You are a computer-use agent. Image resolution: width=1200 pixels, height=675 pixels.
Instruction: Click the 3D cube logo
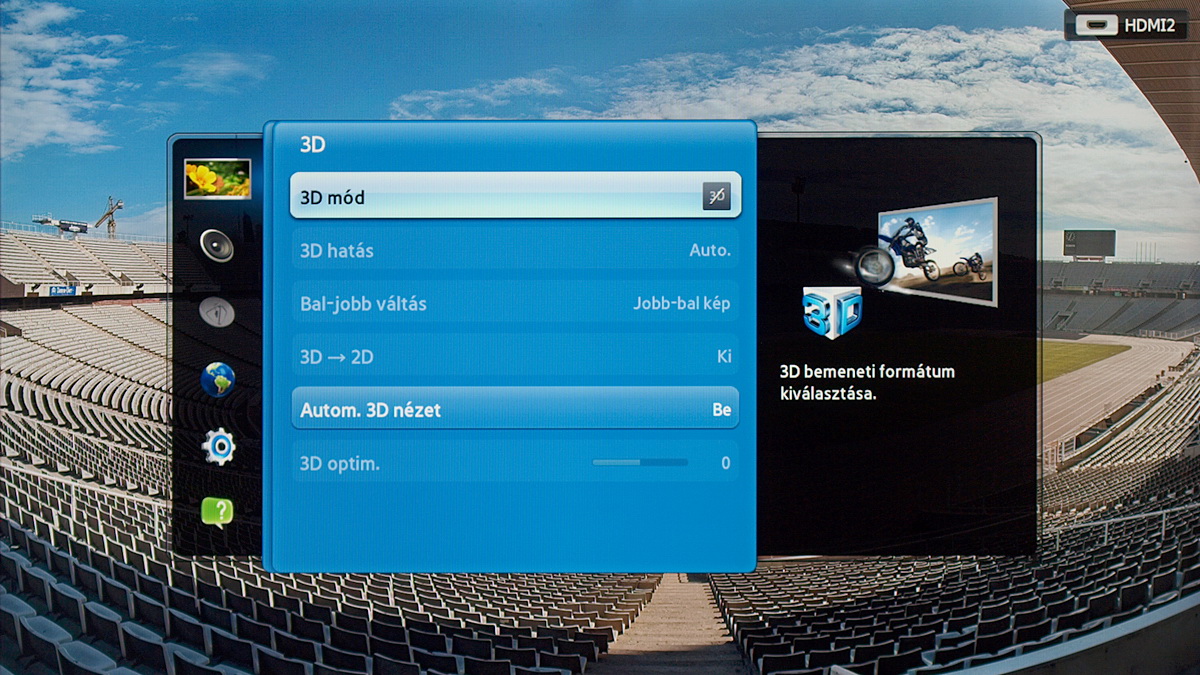click(832, 313)
